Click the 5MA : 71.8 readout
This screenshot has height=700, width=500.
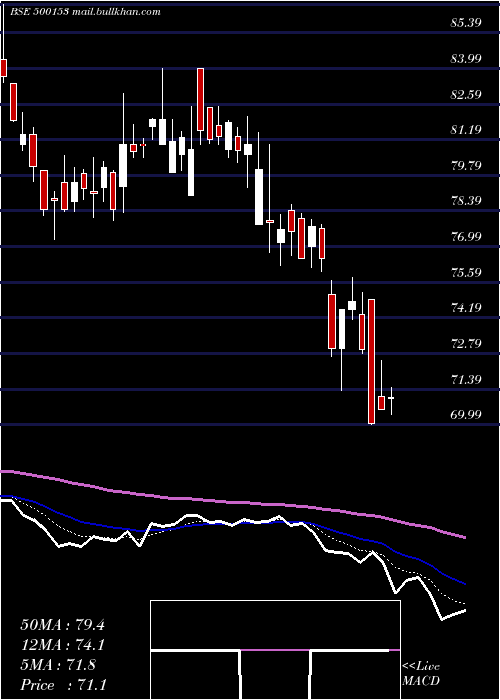pos(58,665)
